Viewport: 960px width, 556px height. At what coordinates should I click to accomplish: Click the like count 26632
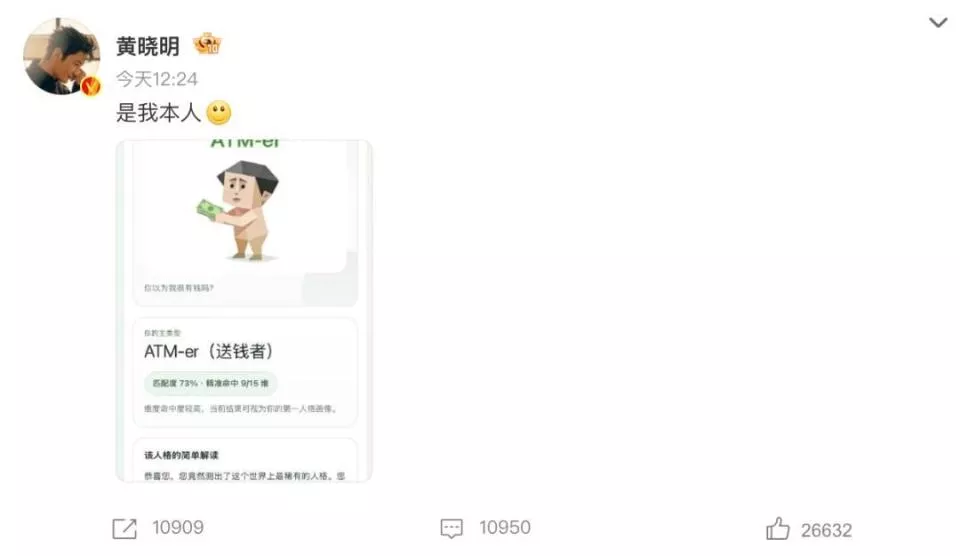(827, 530)
